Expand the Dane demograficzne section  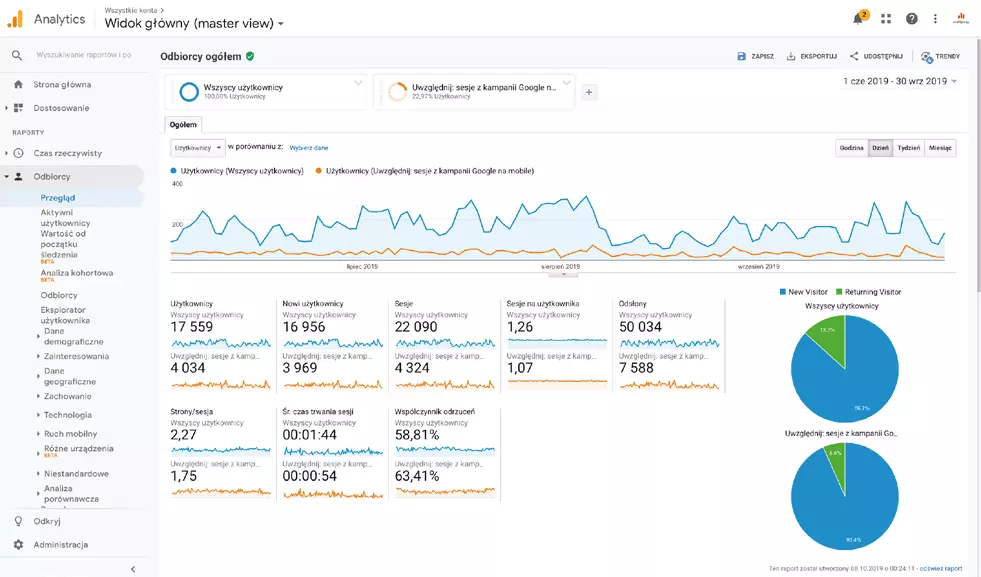tap(38, 336)
